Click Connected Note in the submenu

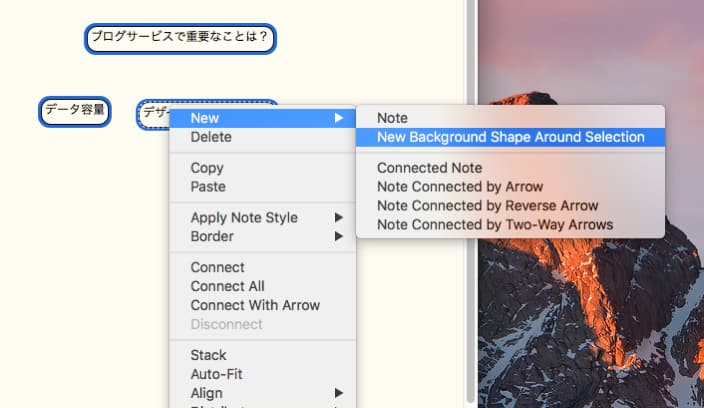510,168
